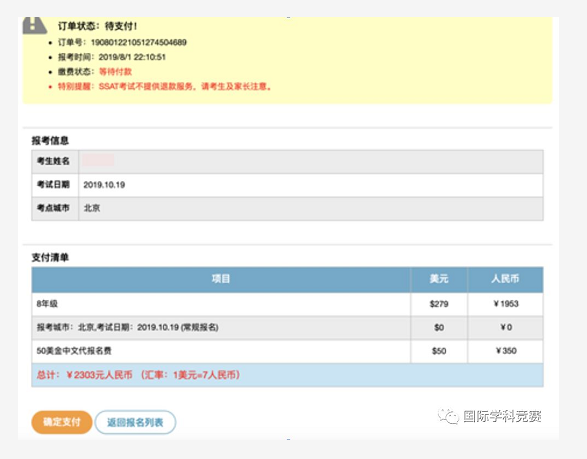Click the SSAT no-refund reminder text
The height and width of the screenshot is (459, 587).
click(x=165, y=86)
